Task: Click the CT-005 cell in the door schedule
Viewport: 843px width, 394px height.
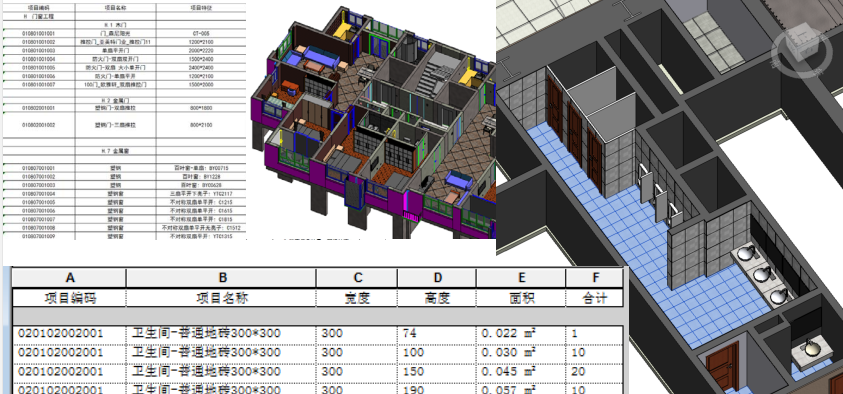Action: click(200, 33)
